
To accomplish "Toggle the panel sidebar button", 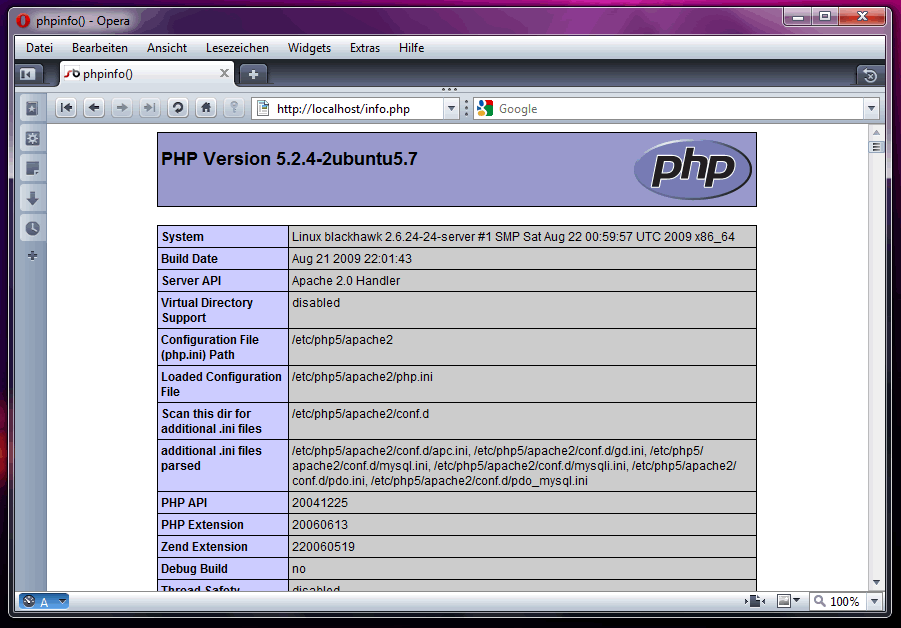I will pos(28,74).
